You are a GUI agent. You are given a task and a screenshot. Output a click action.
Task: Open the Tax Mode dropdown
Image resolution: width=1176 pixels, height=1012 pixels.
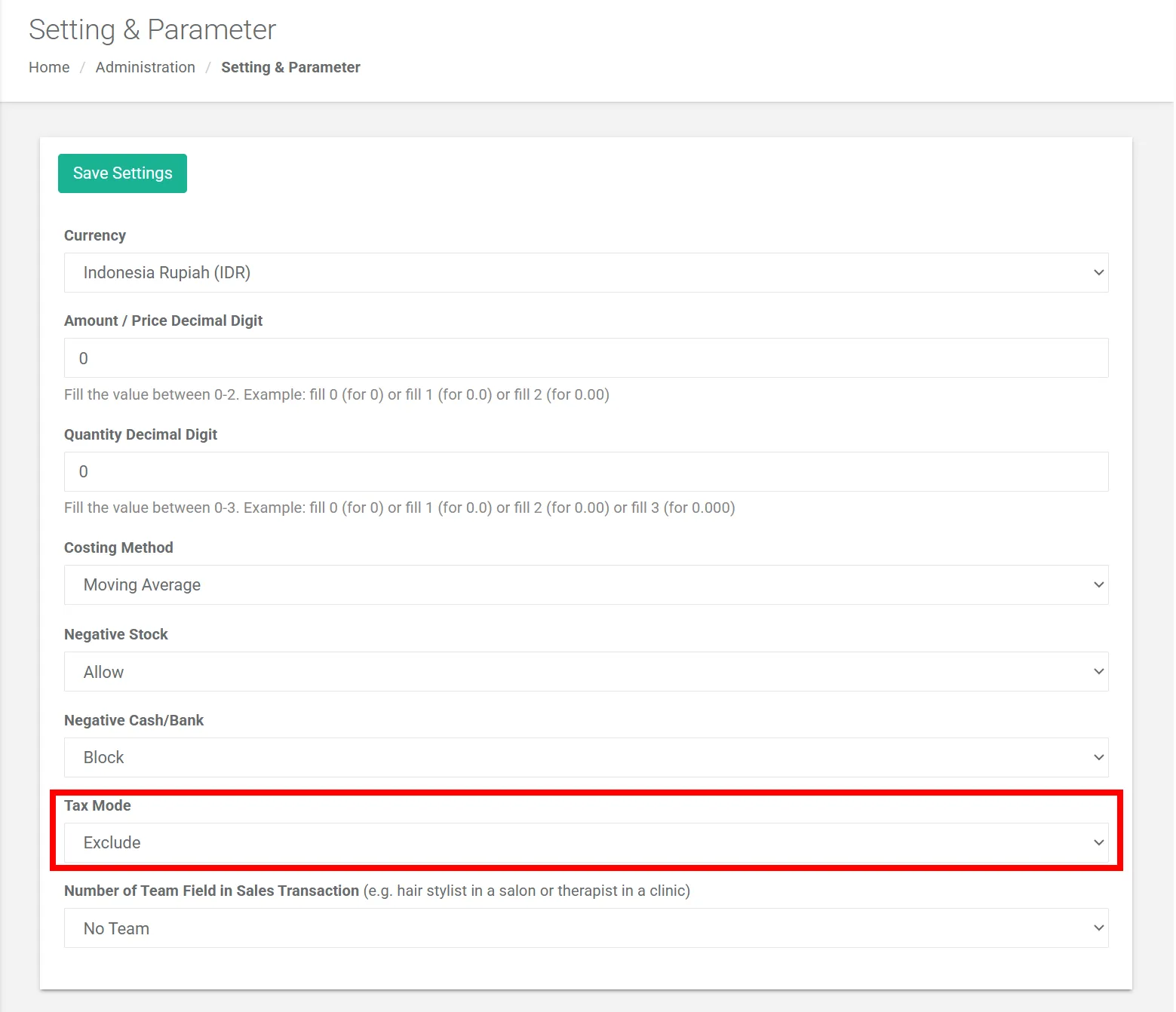coord(586,842)
